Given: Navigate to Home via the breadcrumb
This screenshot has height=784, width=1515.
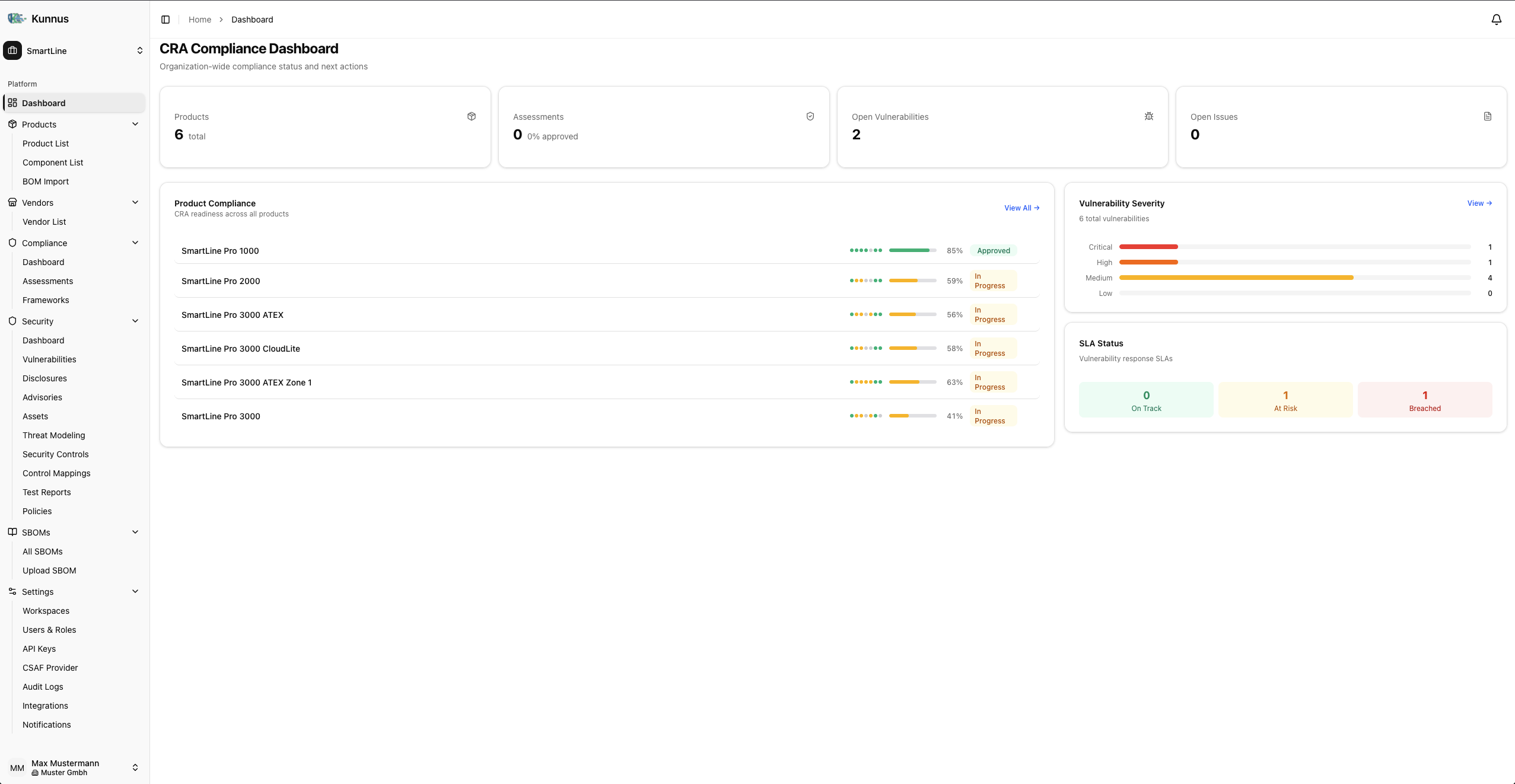Looking at the screenshot, I should point(199,19).
